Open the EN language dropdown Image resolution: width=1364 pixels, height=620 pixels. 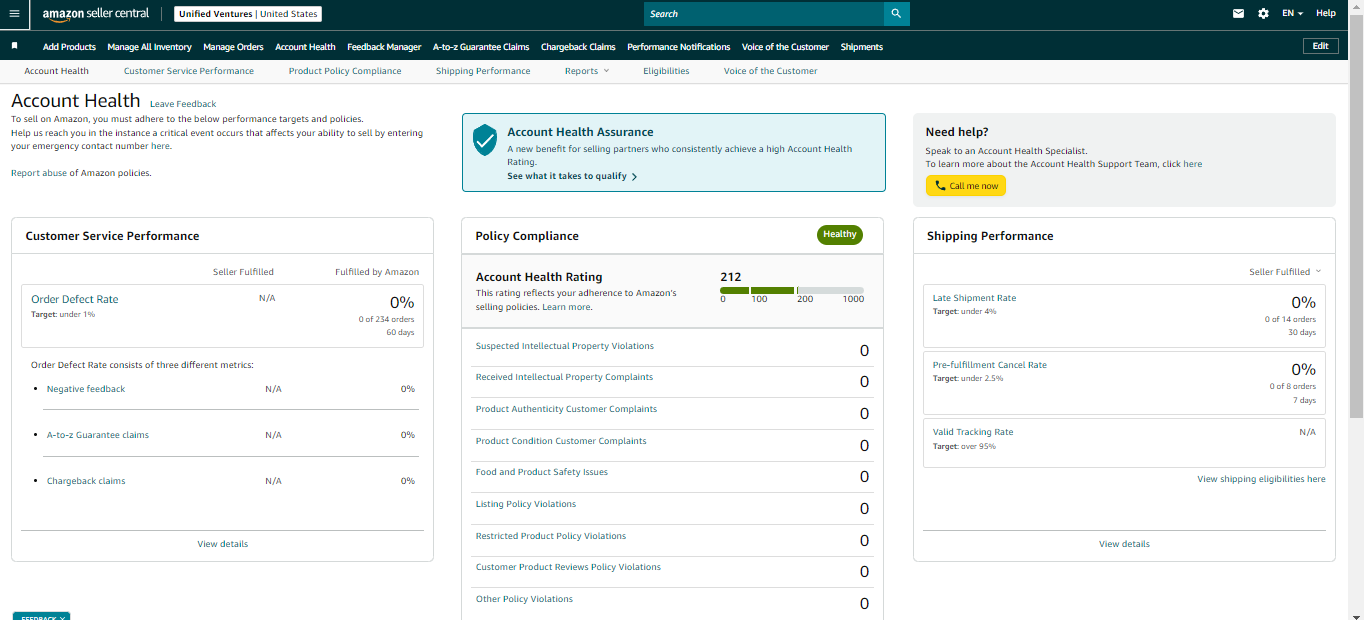pos(1292,14)
